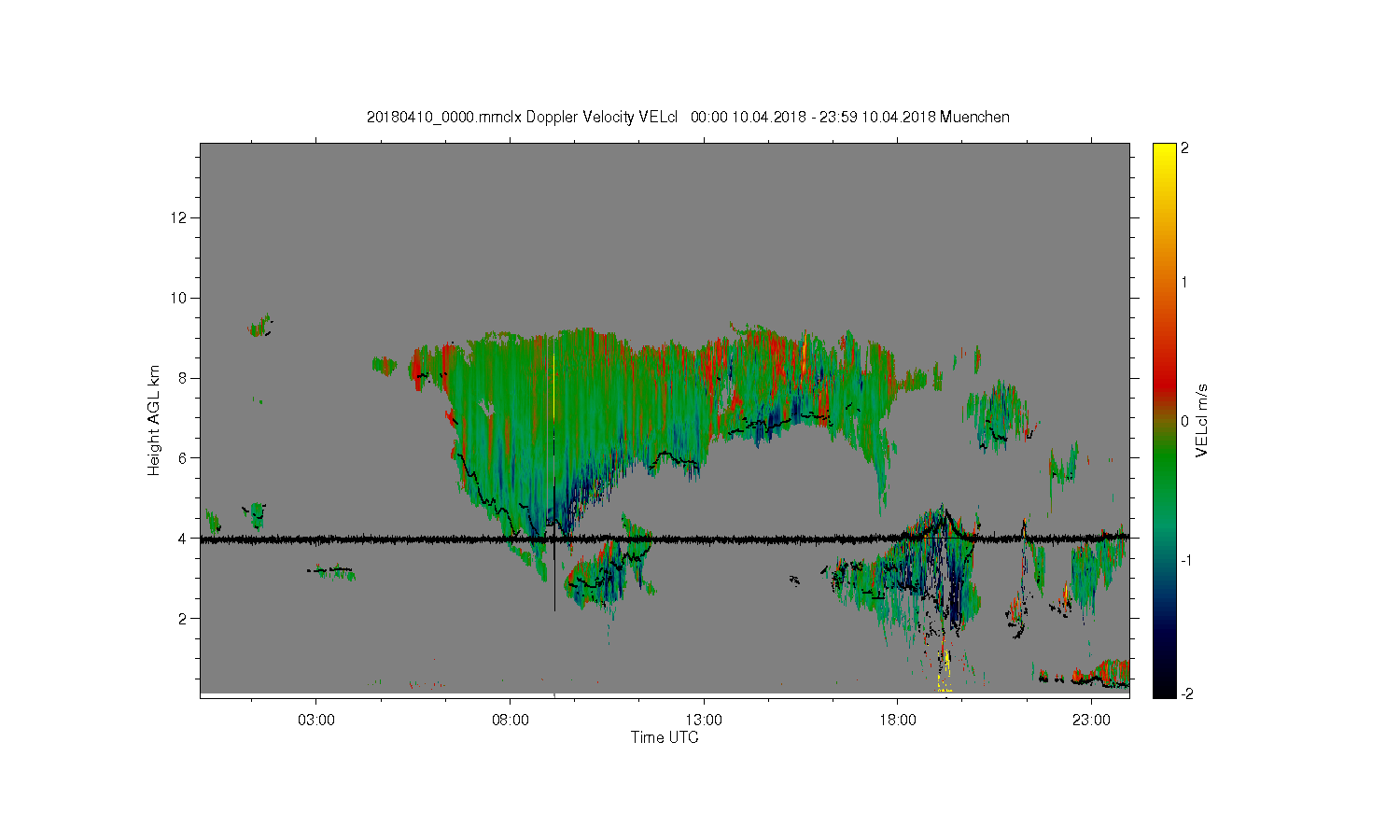Click the 13:00 time tick label
1400x840 pixels.
[704, 721]
